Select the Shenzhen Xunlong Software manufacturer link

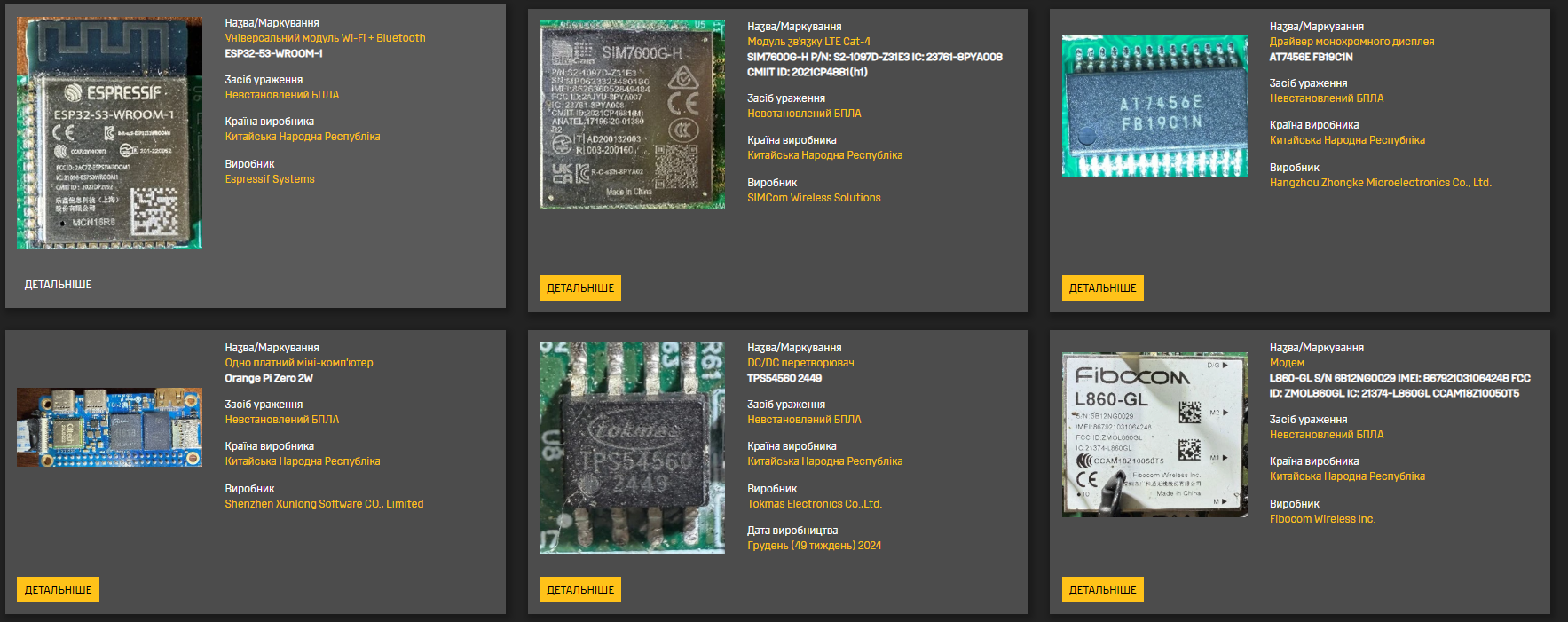pyautogui.click(x=324, y=504)
